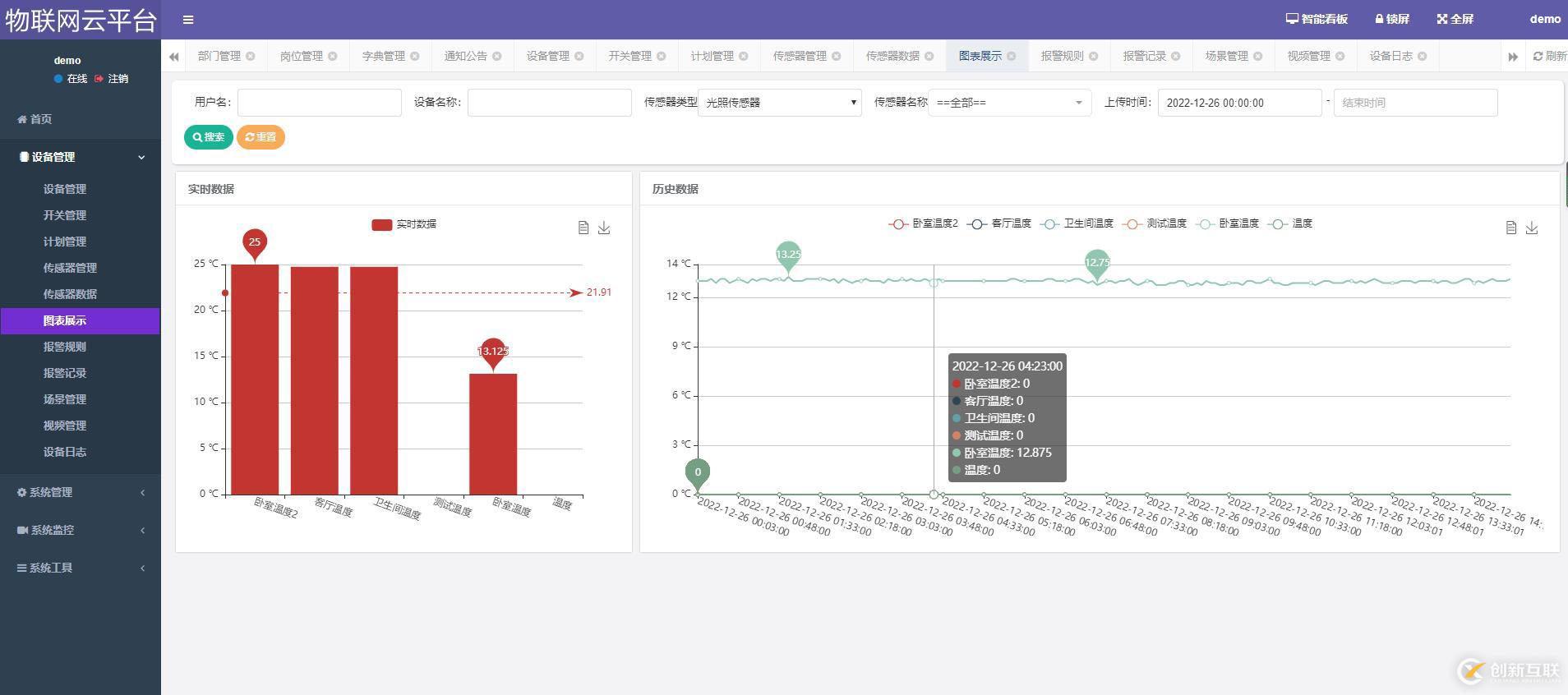The height and width of the screenshot is (695, 1568).
Task: Close the 计划管理 tab
Action: 744,56
